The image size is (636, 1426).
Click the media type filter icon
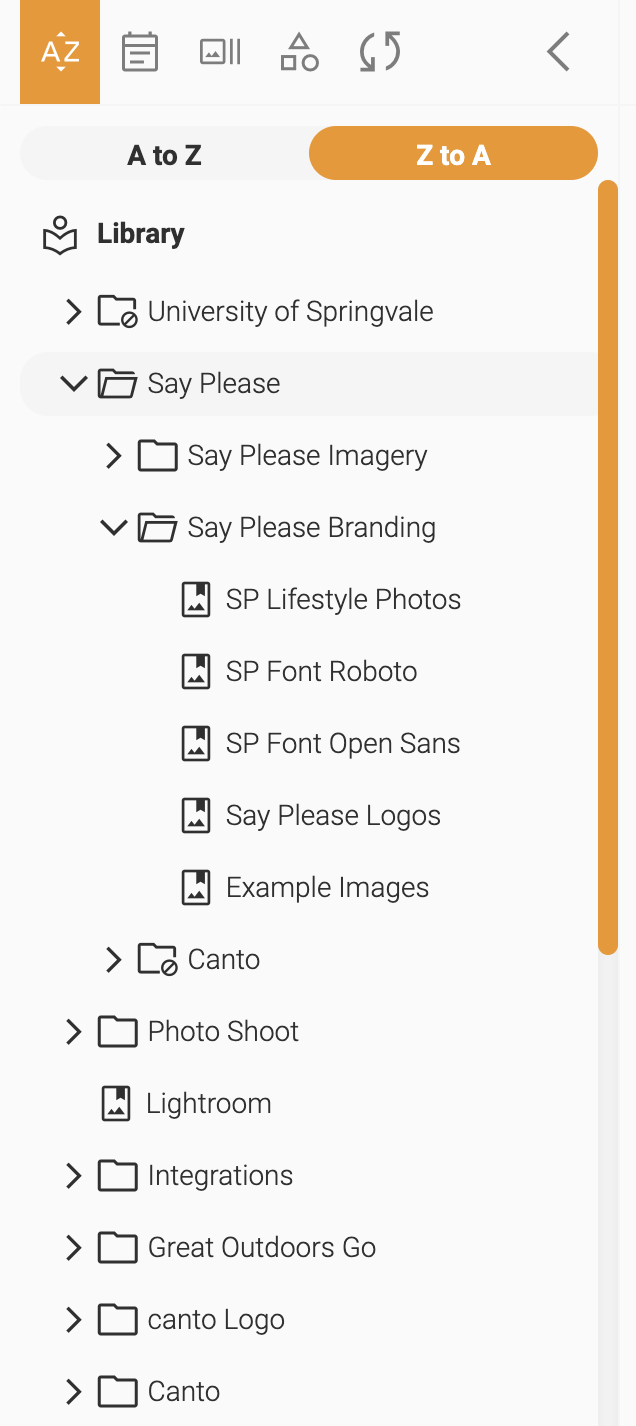(220, 52)
